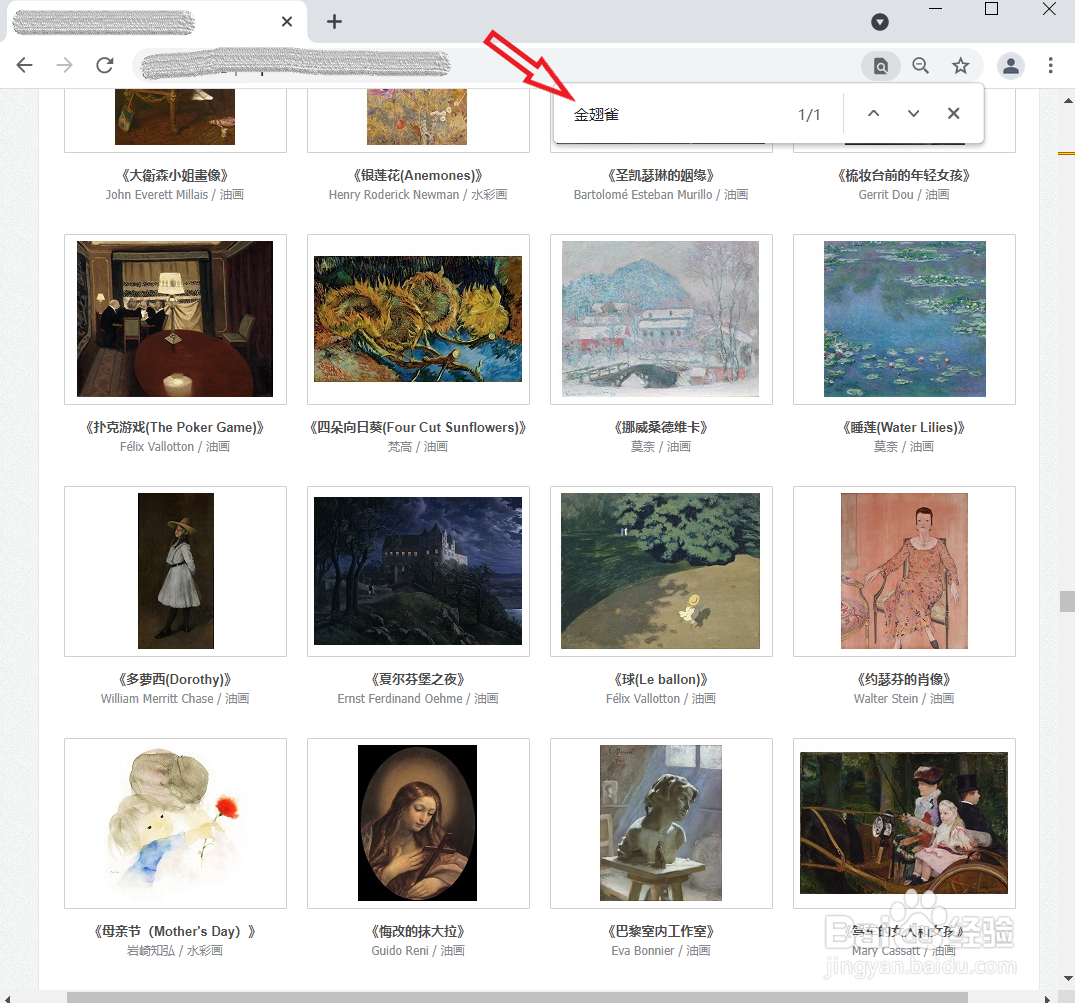Open the night castle painting thumbnail
The image size is (1075, 1003).
tap(418, 570)
